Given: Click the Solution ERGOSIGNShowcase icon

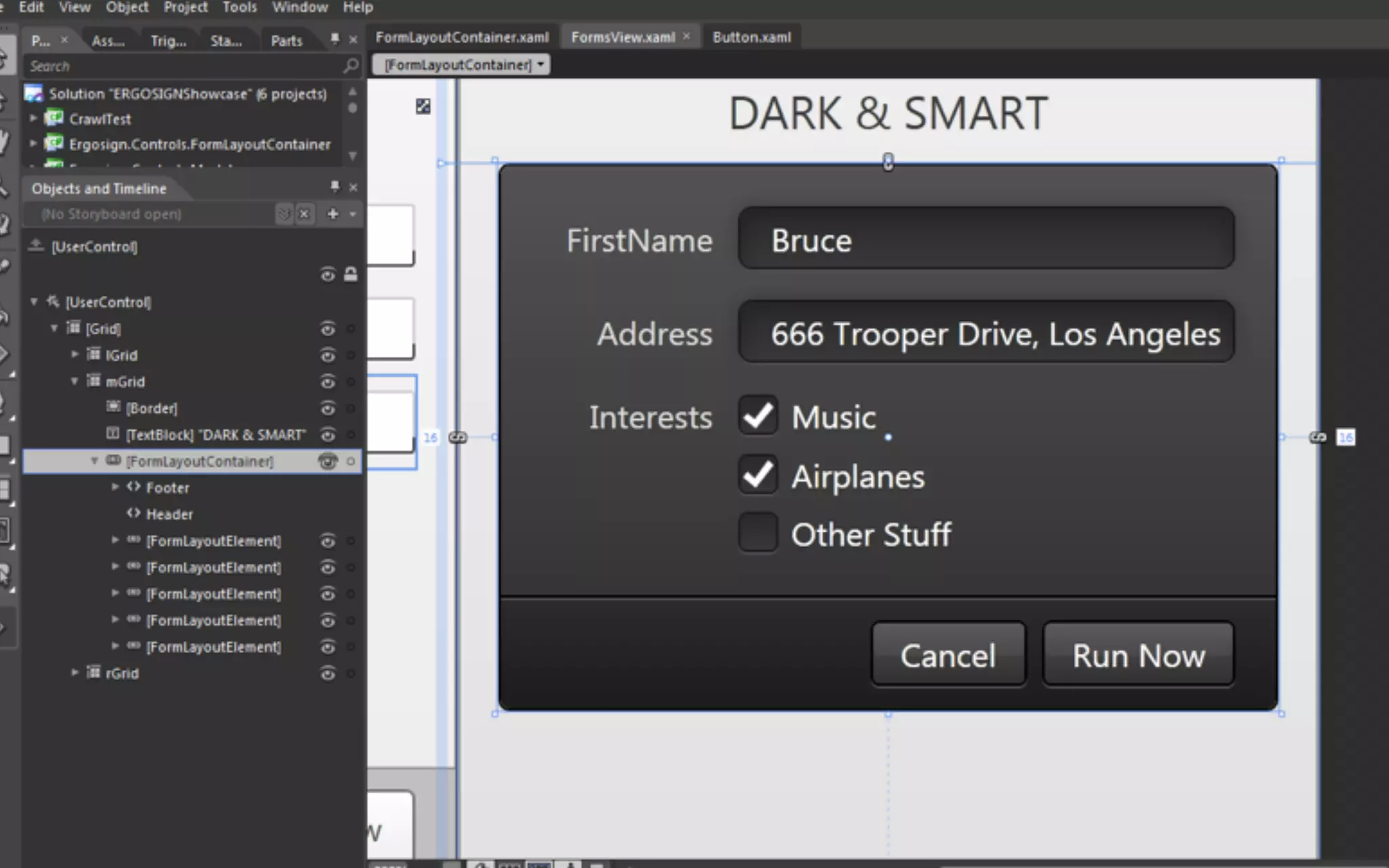Looking at the screenshot, I should (x=34, y=94).
